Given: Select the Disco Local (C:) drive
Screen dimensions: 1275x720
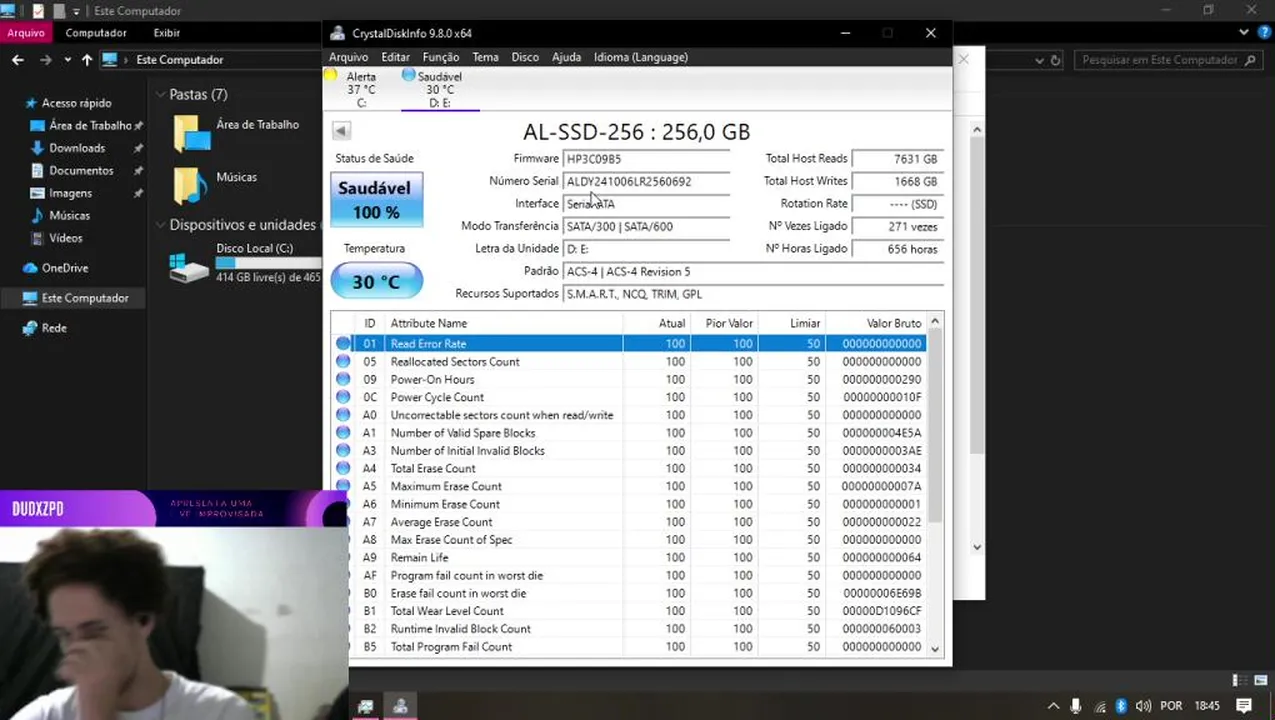Looking at the screenshot, I should [245, 263].
